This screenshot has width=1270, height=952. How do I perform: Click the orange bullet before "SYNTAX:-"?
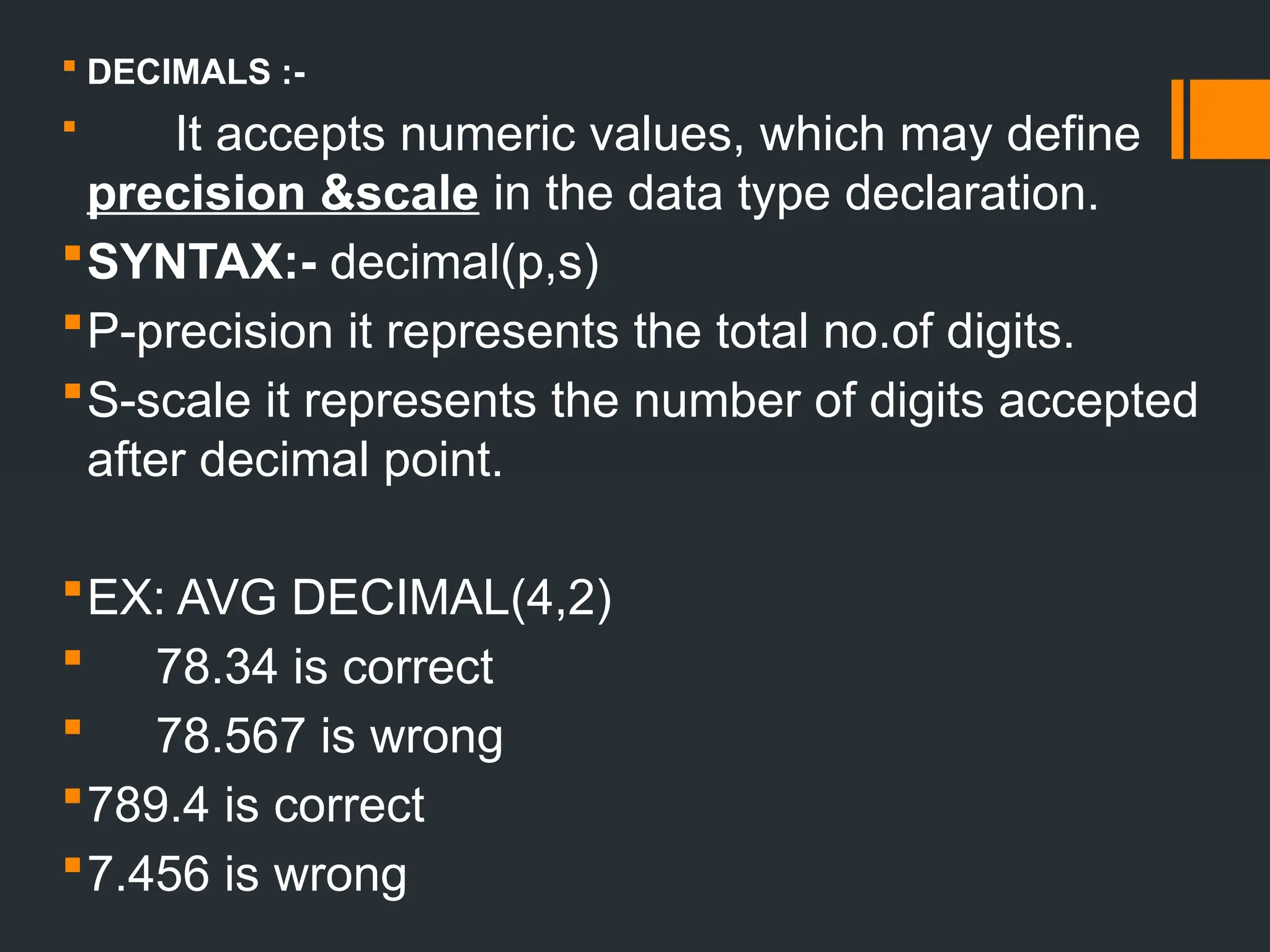[x=73, y=253]
